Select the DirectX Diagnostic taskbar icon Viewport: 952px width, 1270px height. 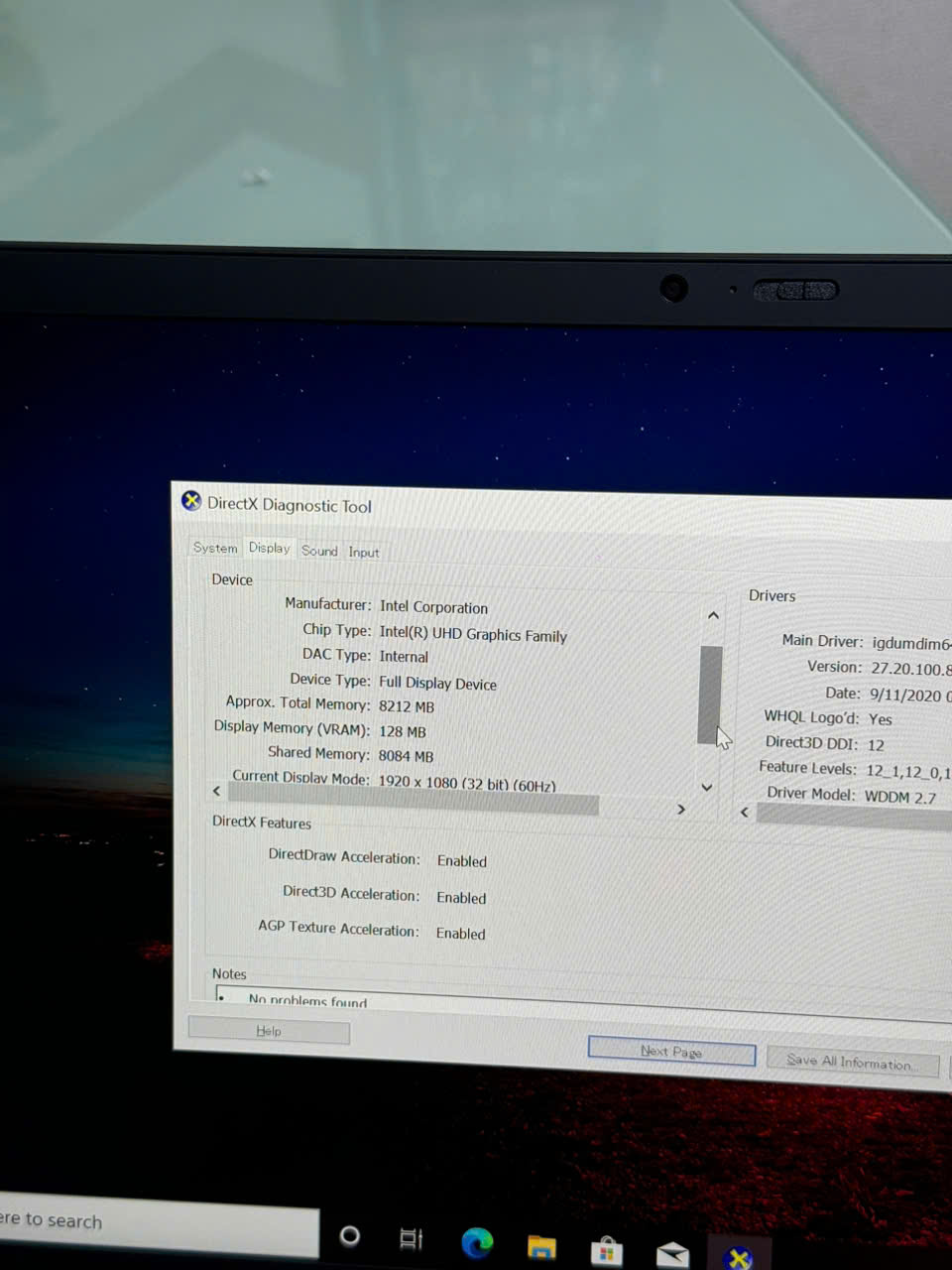click(739, 1258)
